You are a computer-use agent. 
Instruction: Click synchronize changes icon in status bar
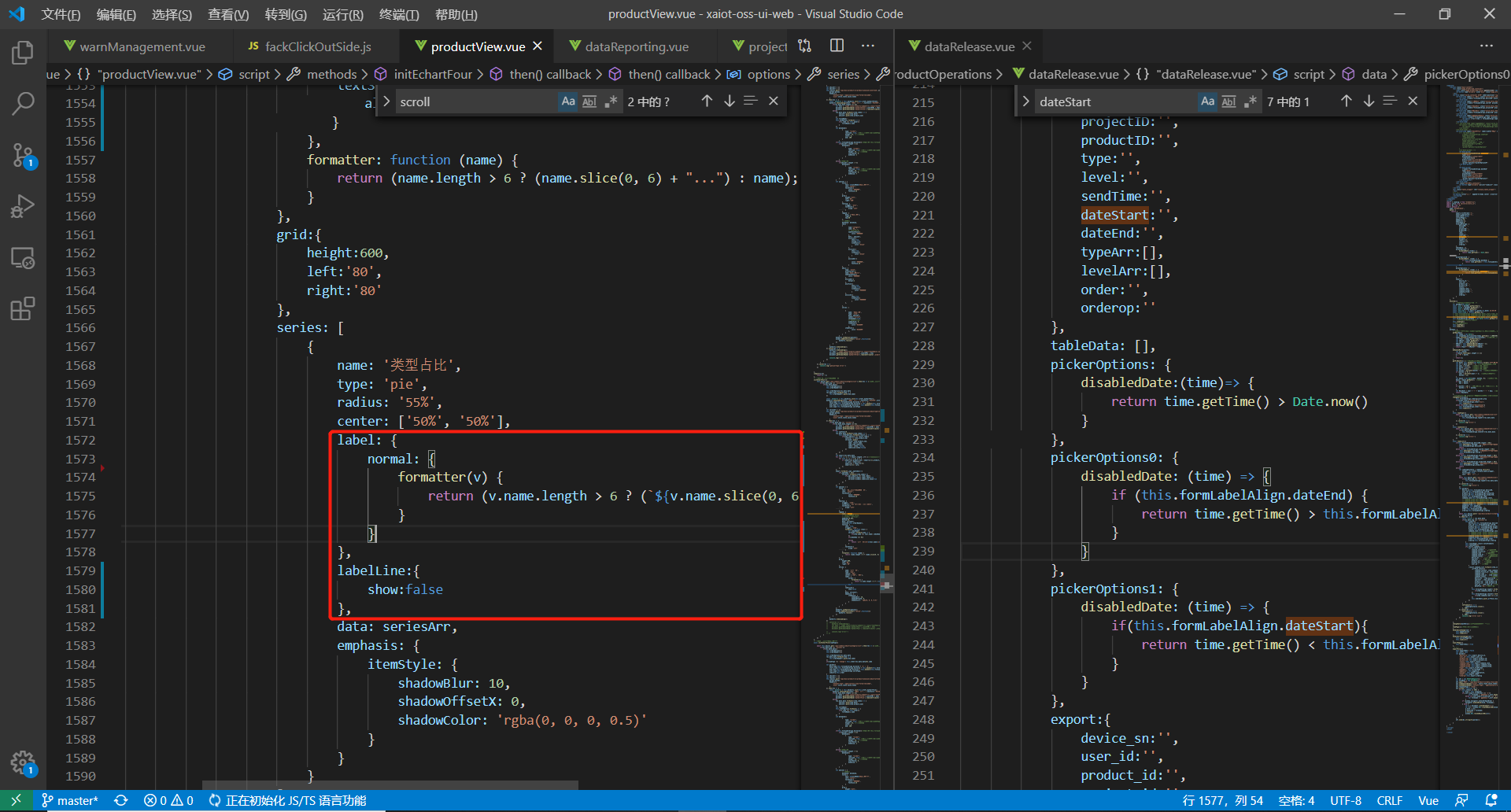point(121,800)
